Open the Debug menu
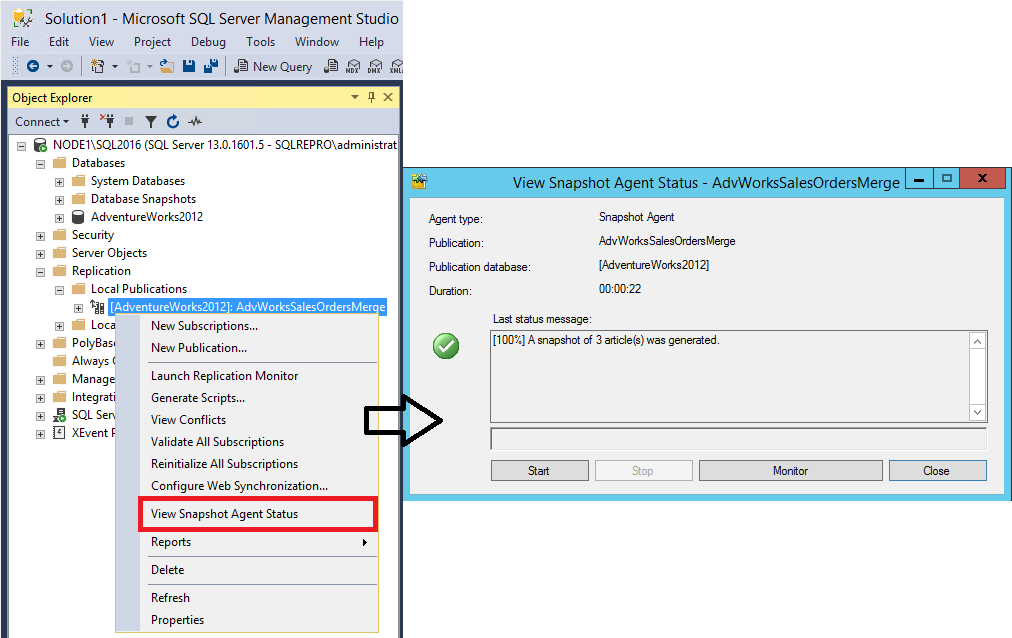Screen dimensions: 1012x638 208,41
